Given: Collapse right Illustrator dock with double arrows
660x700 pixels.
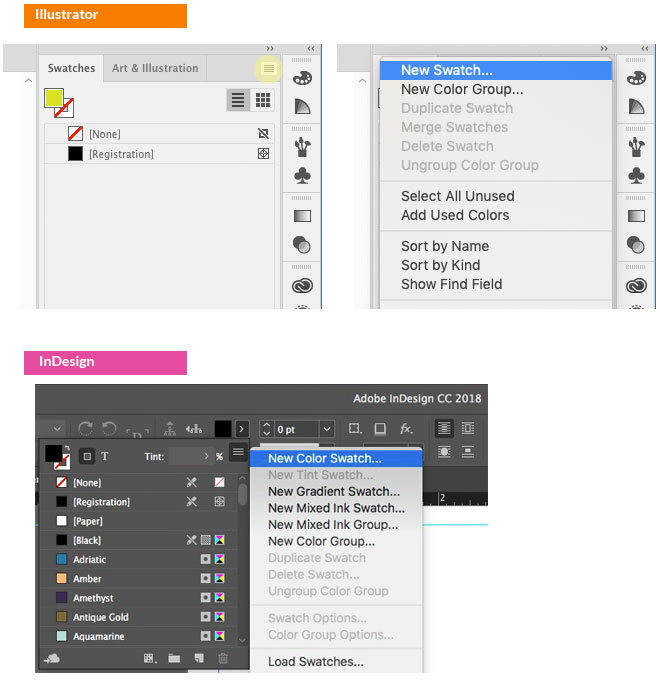Looking at the screenshot, I should point(645,48).
